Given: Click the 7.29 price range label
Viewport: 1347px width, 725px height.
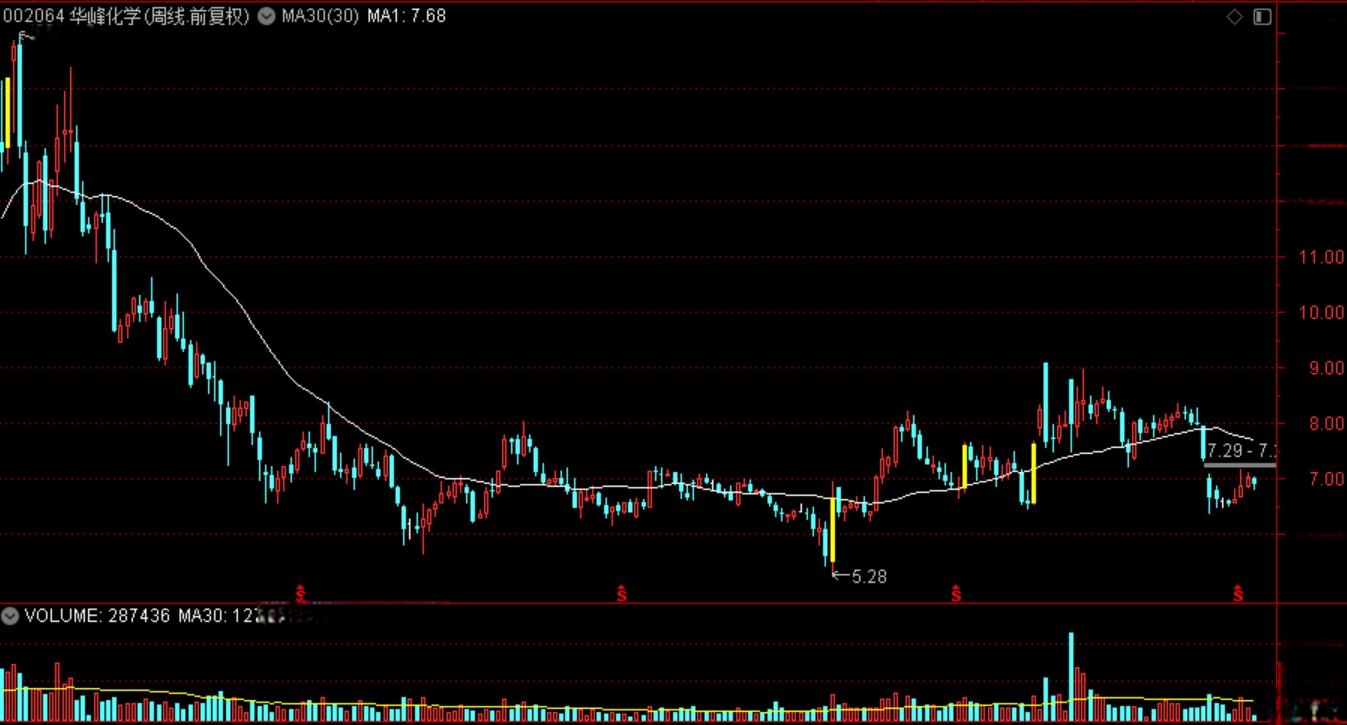Looking at the screenshot, I should (1241, 451).
